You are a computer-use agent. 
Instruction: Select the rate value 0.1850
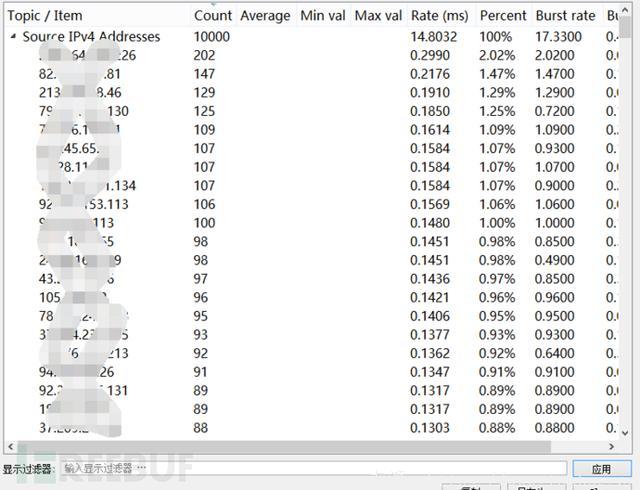pyautogui.click(x=430, y=111)
